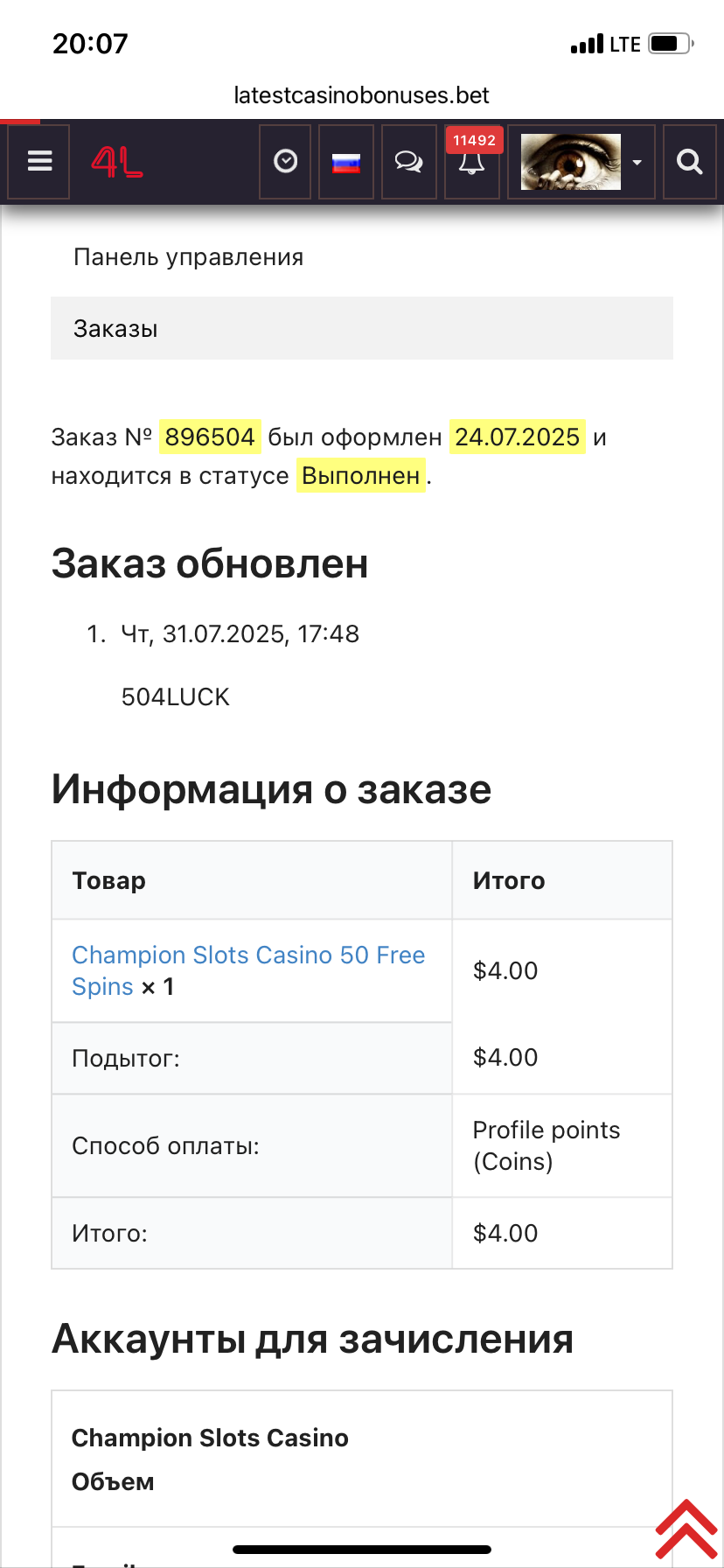Tap the highlighted date 24.07.2025
The width and height of the screenshot is (724, 1568).
click(x=517, y=437)
